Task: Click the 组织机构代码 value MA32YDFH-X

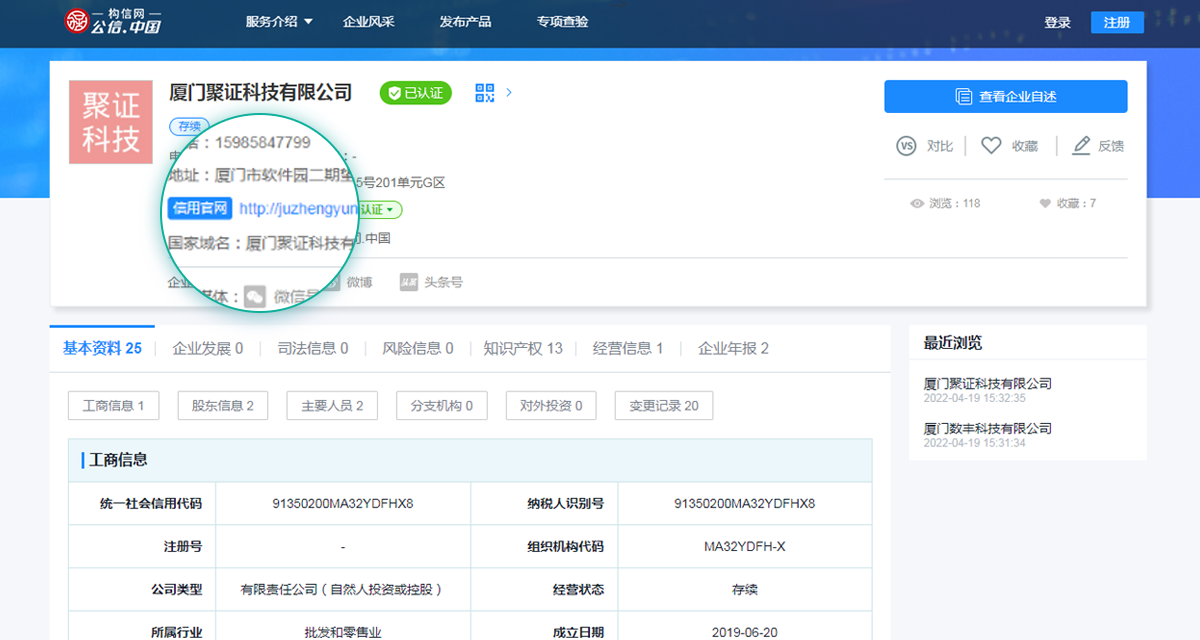Action: pos(745,546)
